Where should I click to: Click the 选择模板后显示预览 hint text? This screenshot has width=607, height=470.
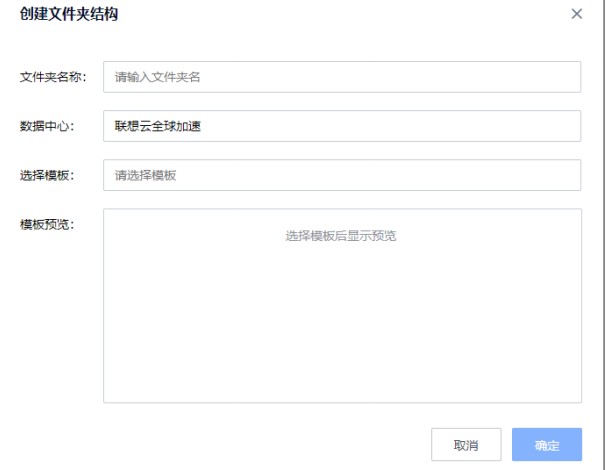pos(341,236)
